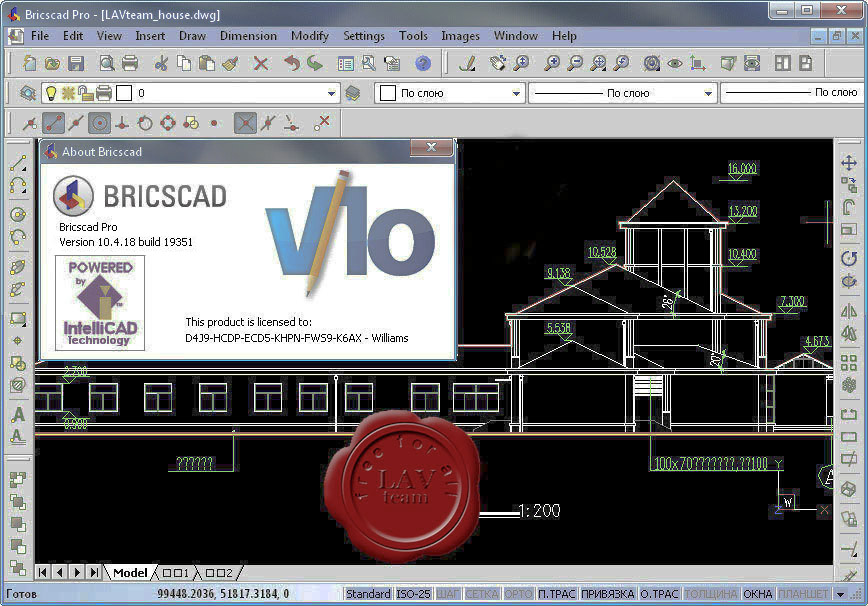Open the Modify menu

coord(309,36)
